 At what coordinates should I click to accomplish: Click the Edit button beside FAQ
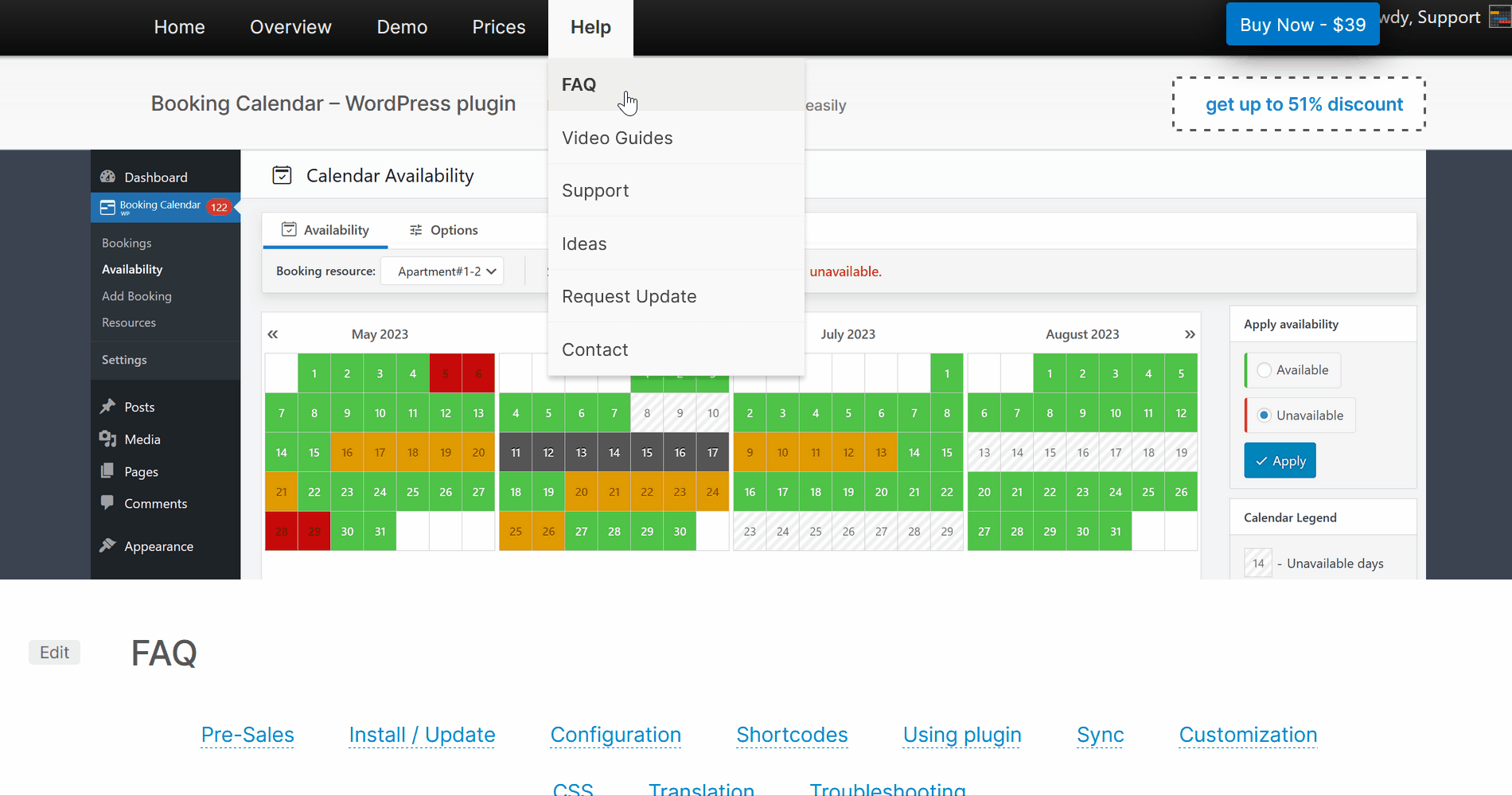click(55, 652)
